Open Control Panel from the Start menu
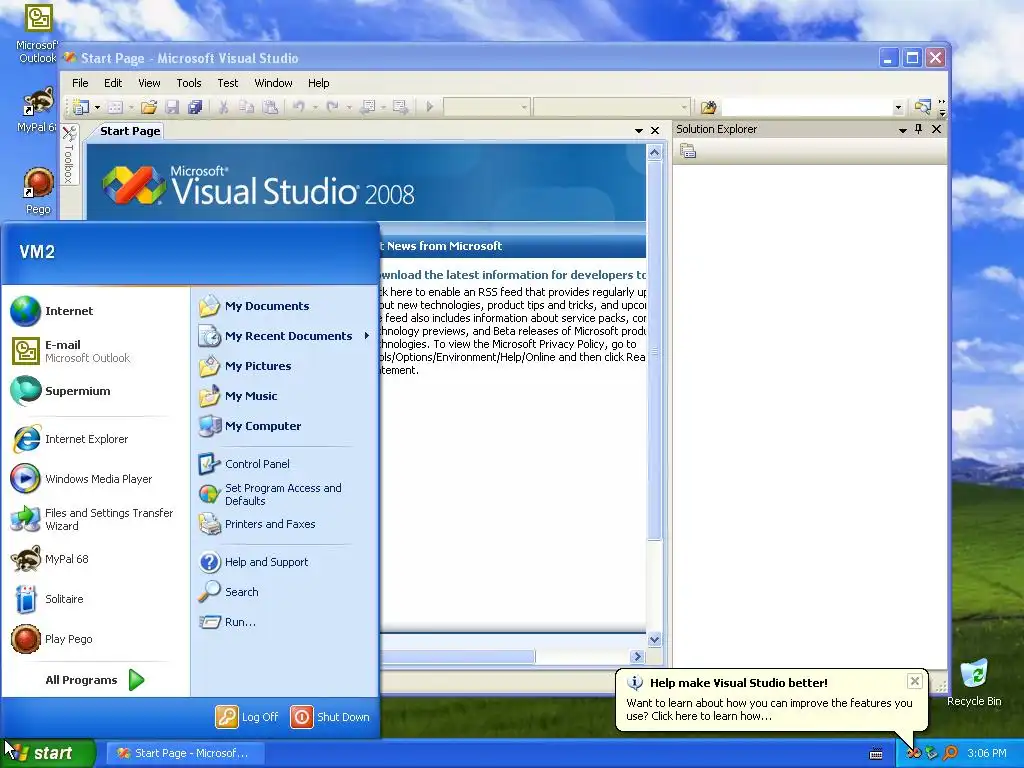 (285, 464)
